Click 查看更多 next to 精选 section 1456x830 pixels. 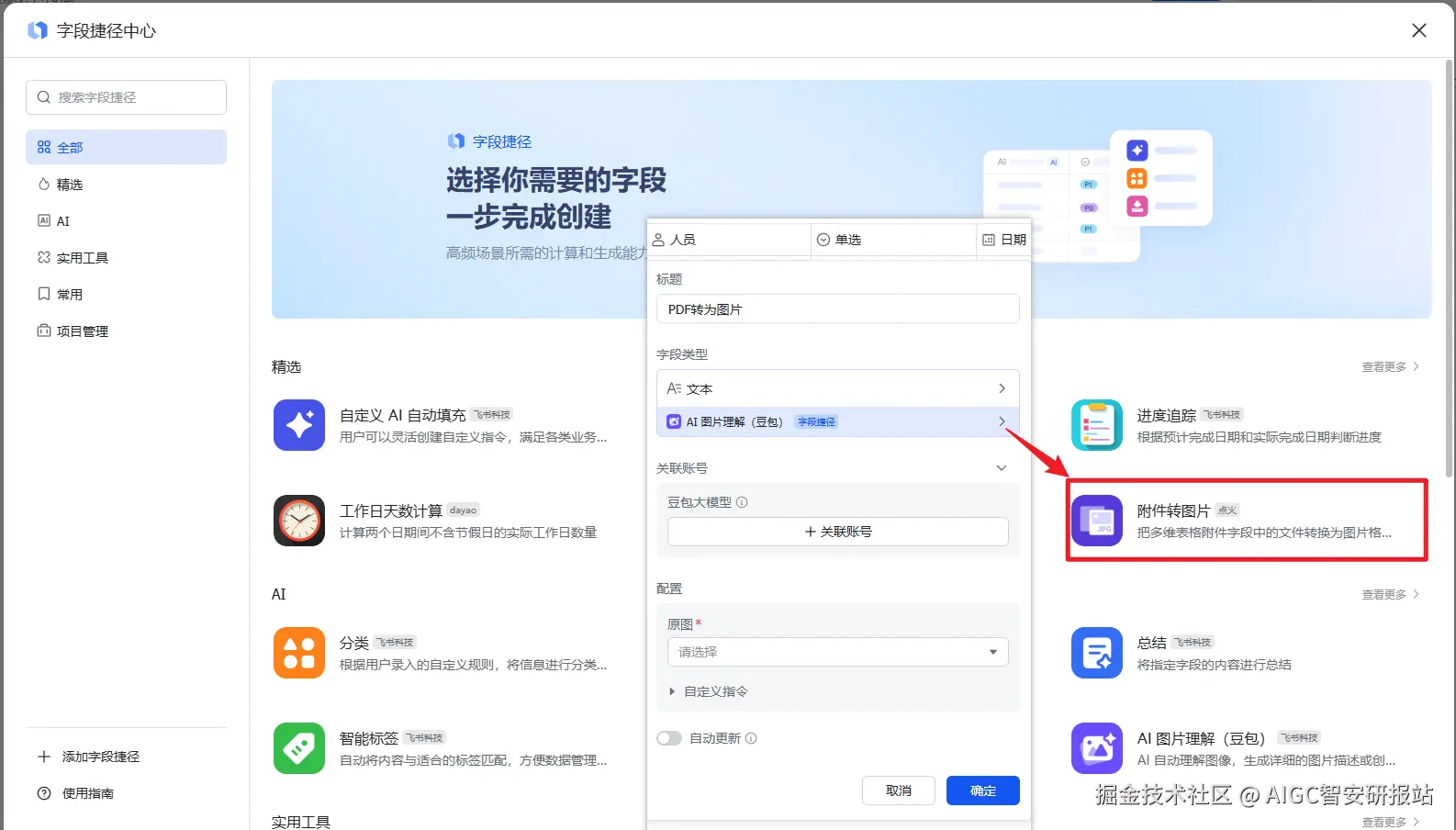(x=1390, y=367)
